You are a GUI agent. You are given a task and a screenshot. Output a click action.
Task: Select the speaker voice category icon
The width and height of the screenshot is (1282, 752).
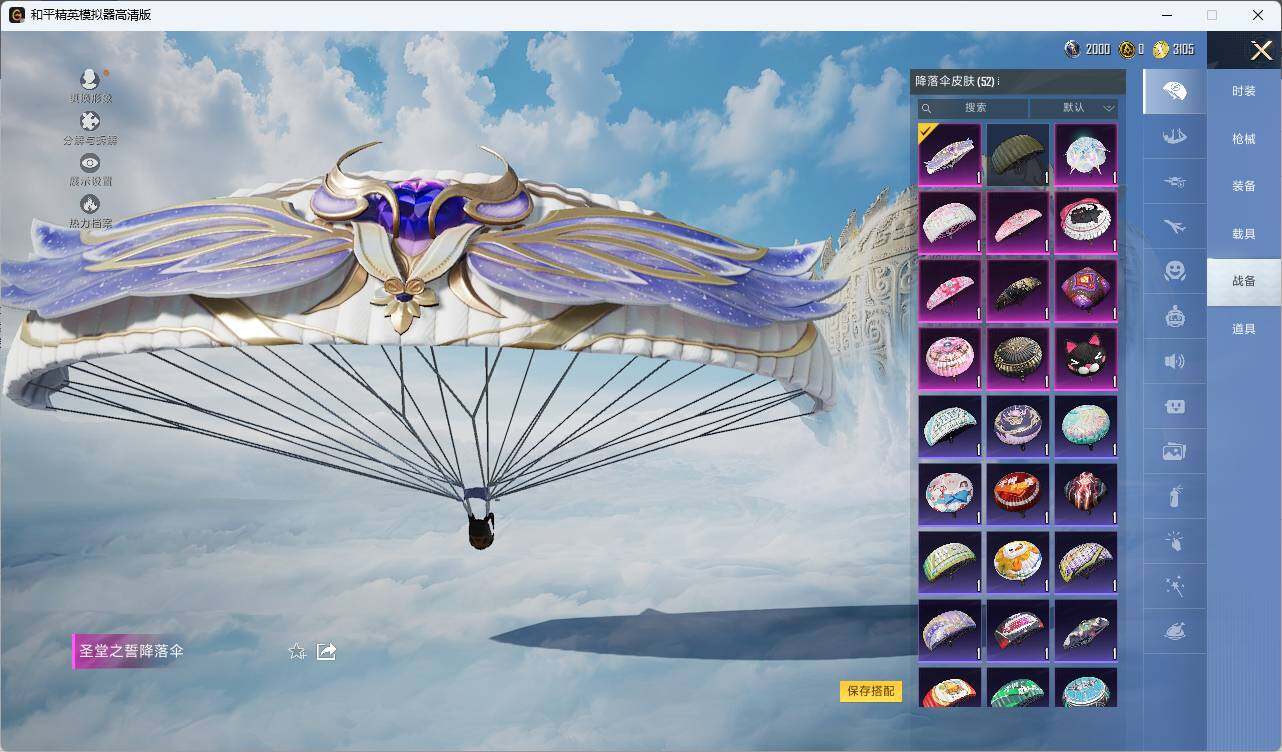(1175, 361)
